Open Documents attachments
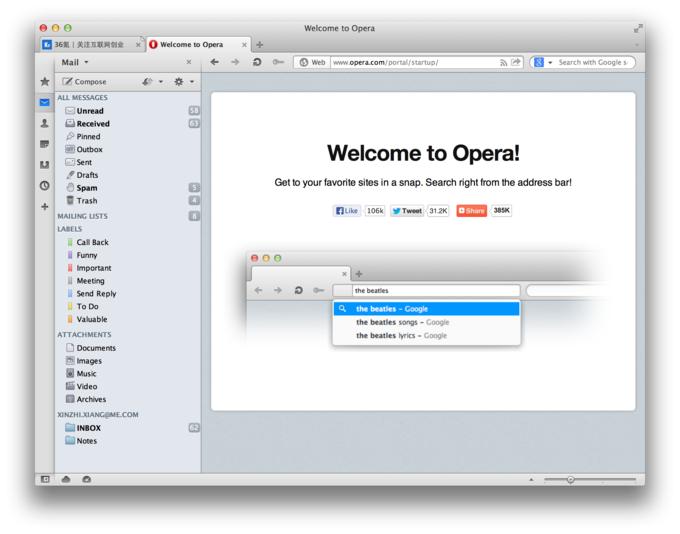This screenshot has height=534, width=680. point(128,348)
